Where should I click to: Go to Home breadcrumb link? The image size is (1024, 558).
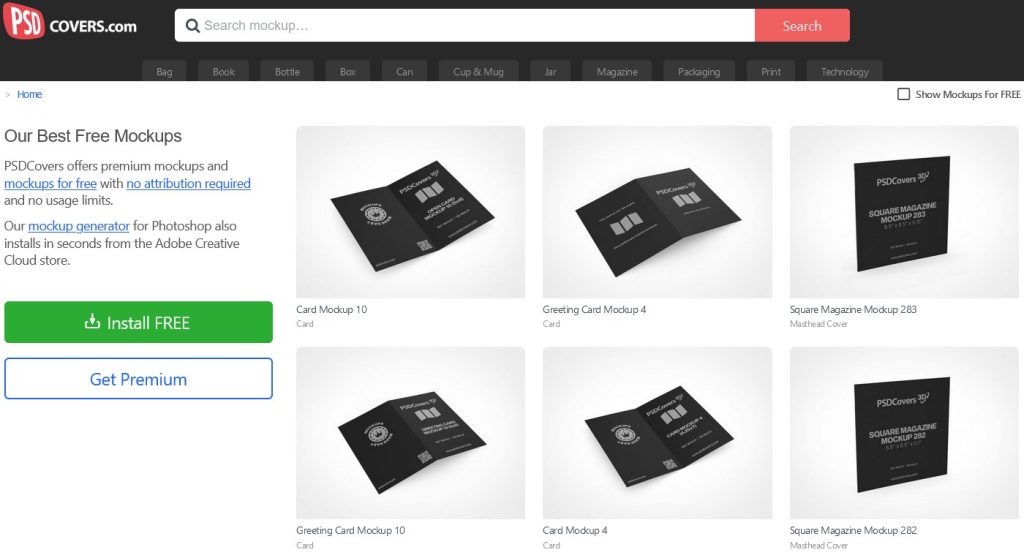(x=29, y=94)
